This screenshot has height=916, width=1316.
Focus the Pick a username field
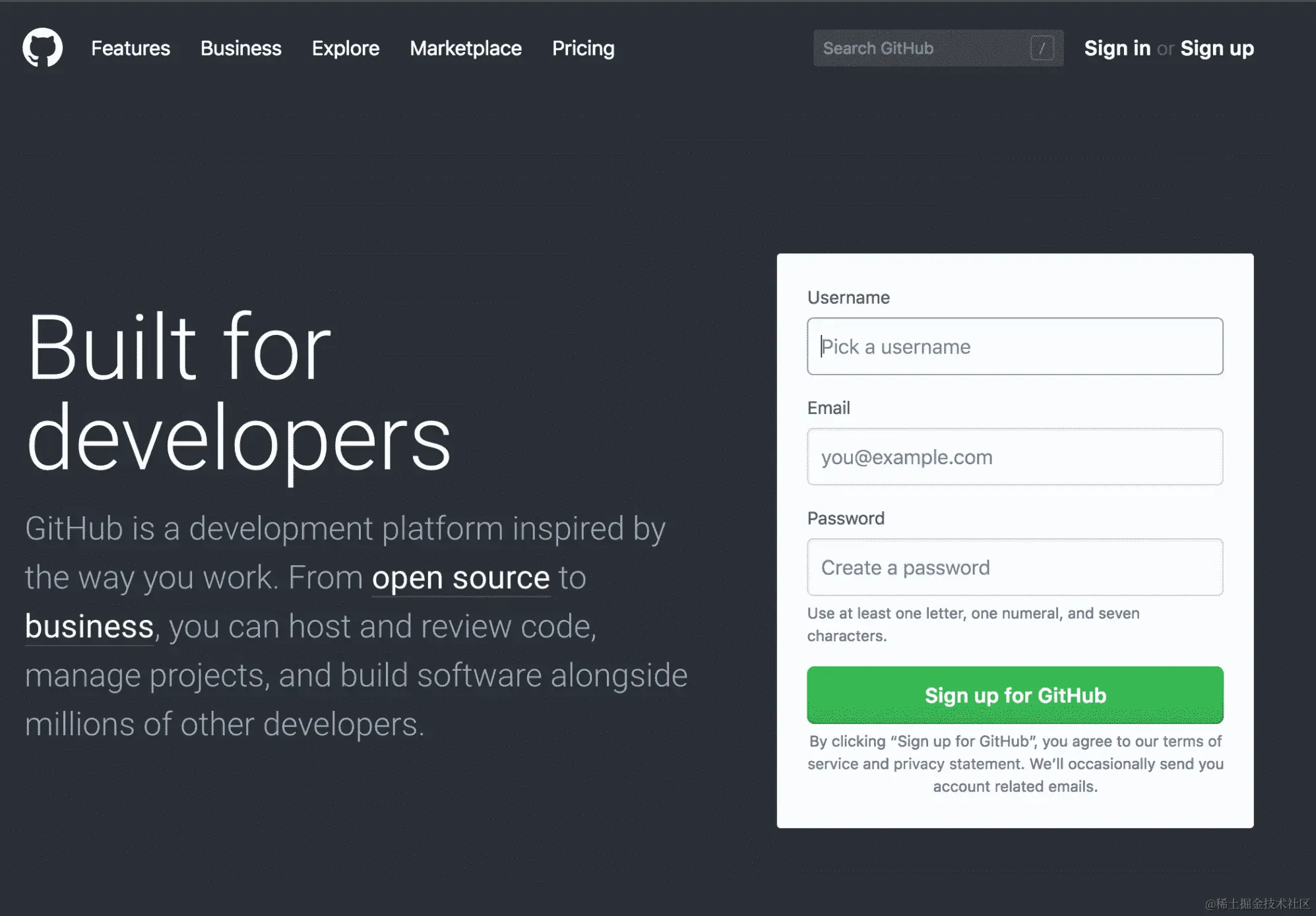click(1015, 347)
